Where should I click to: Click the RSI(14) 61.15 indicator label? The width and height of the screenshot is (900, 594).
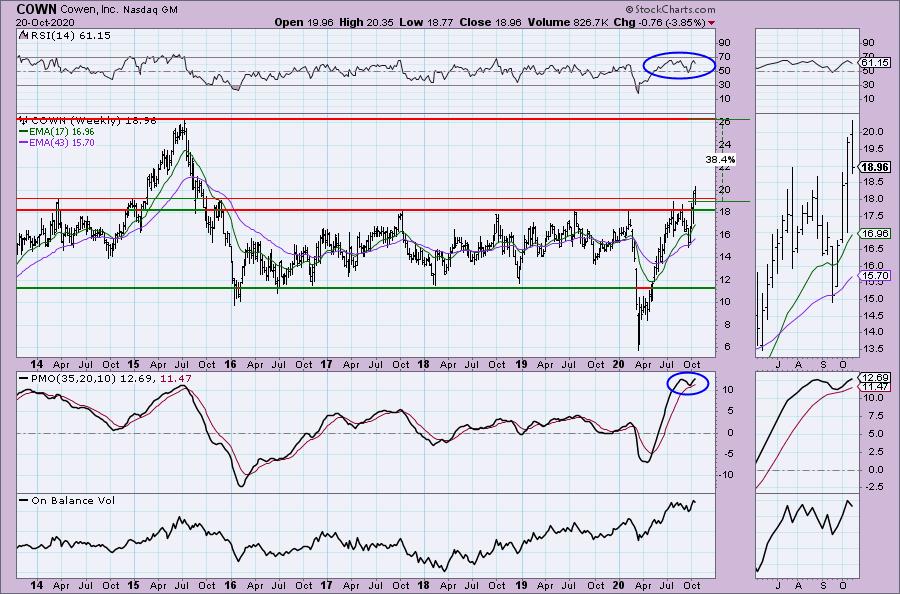pos(69,35)
